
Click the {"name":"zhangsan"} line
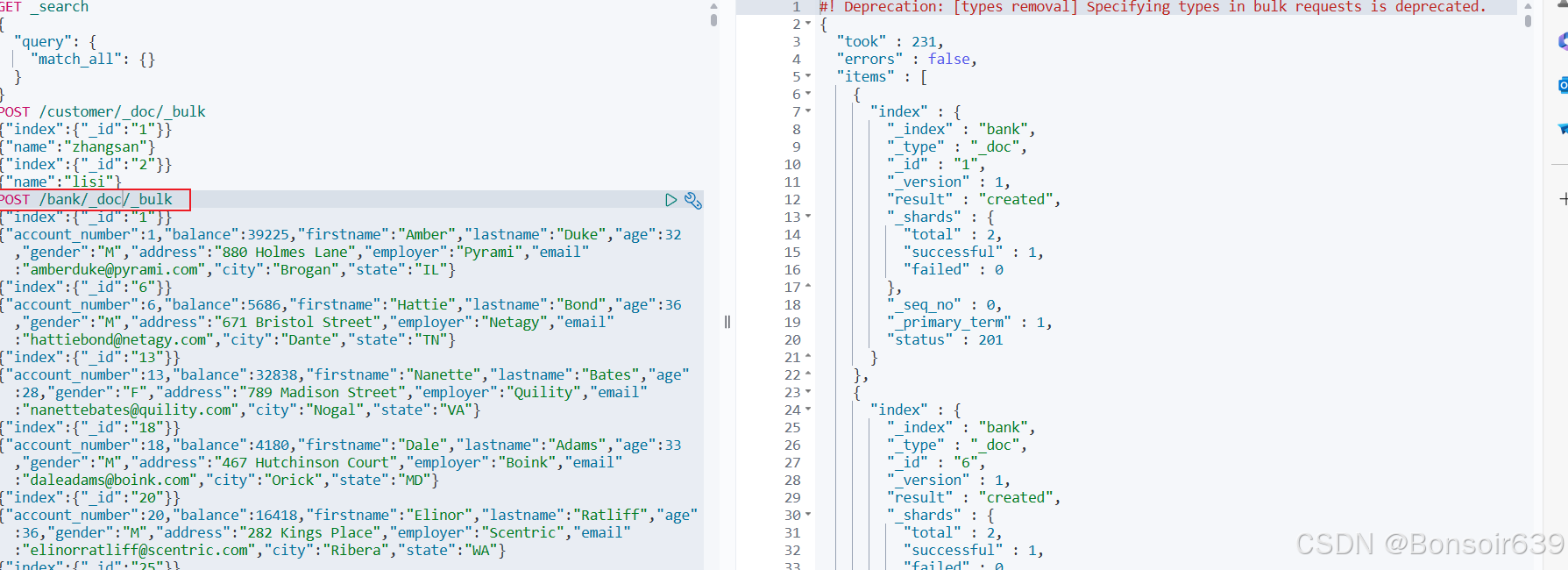(x=77, y=147)
